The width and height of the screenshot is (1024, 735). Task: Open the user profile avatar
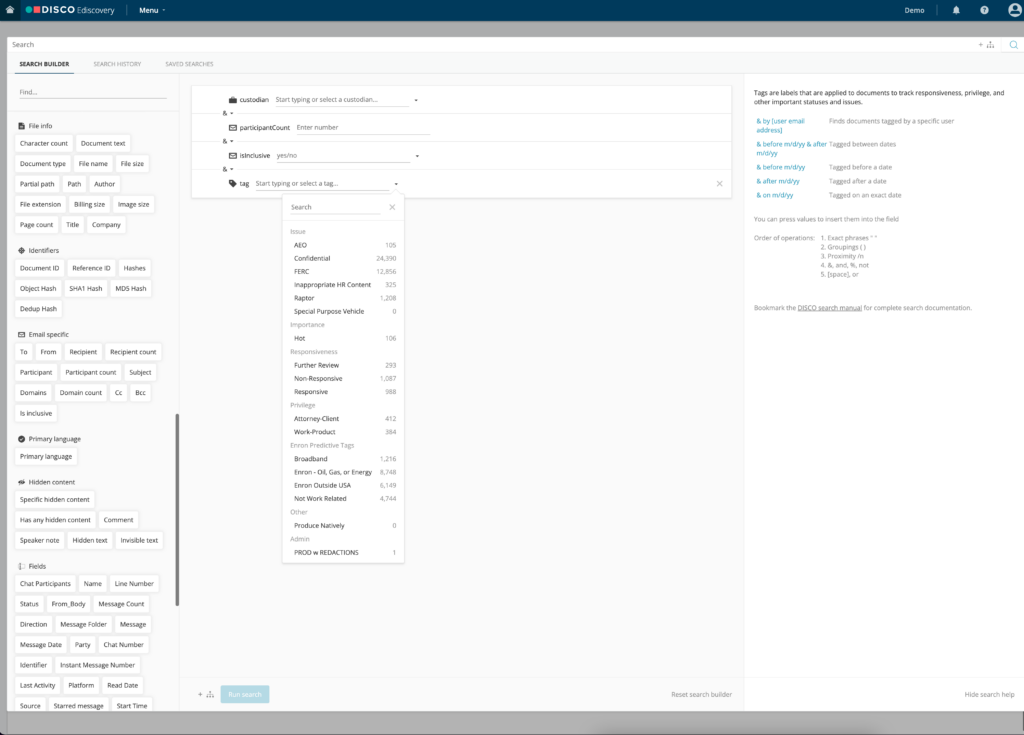tap(1015, 10)
